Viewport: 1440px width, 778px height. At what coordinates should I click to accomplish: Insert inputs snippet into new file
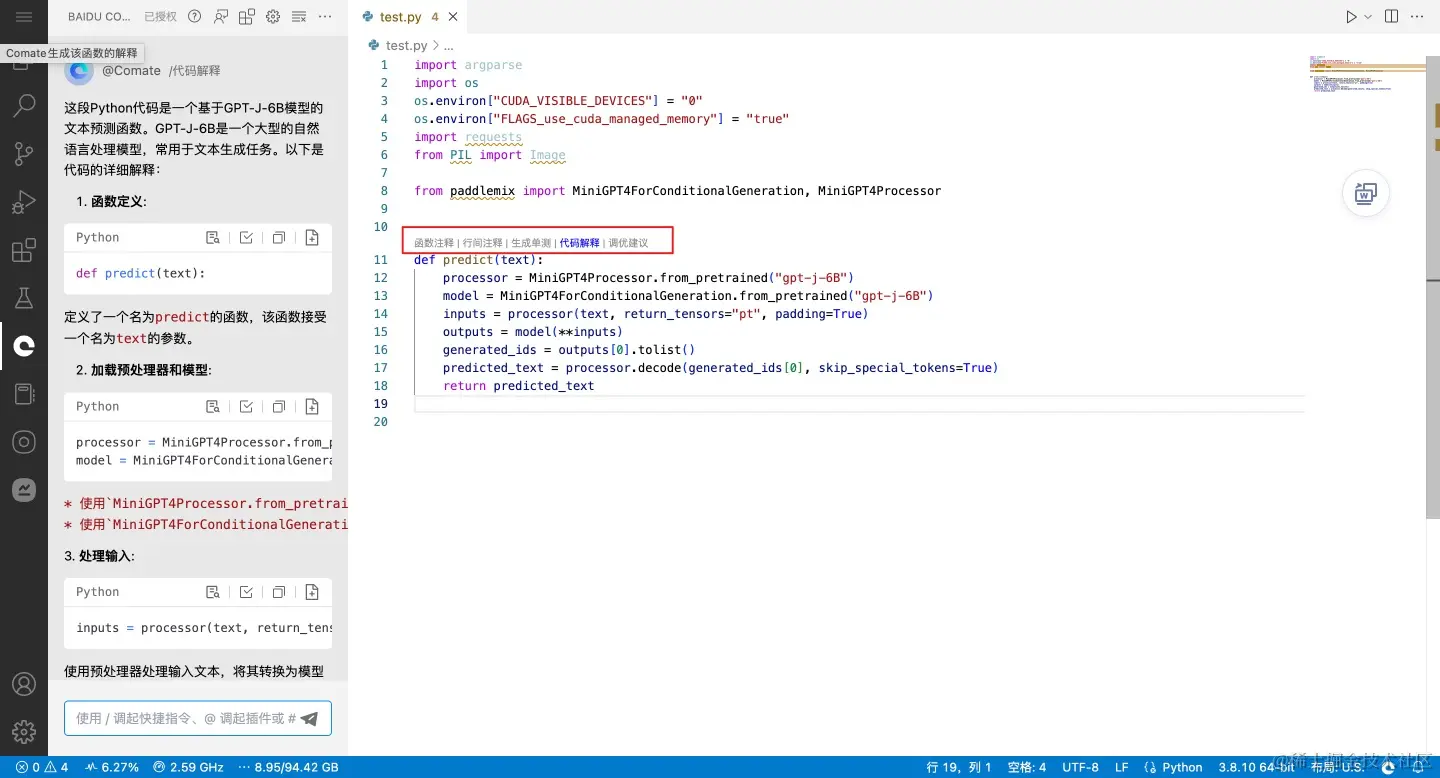(312, 592)
